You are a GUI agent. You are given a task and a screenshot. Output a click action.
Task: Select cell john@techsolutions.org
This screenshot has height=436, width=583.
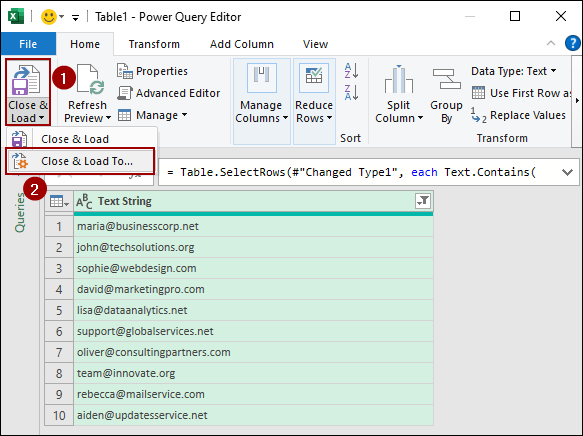coord(253,247)
